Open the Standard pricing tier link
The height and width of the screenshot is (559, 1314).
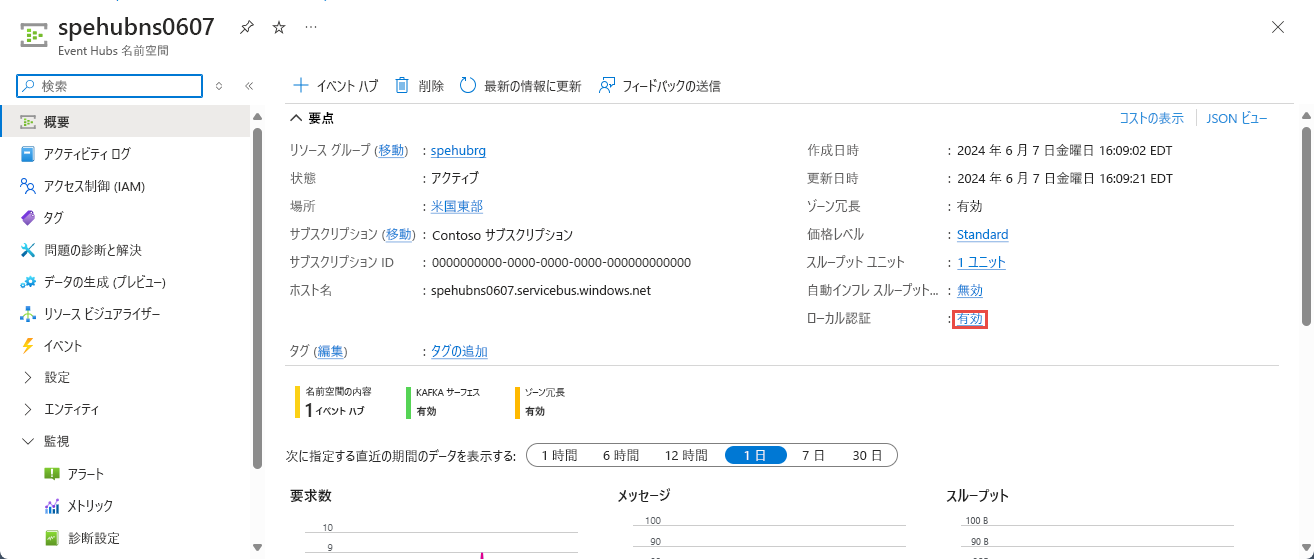[x=982, y=235]
